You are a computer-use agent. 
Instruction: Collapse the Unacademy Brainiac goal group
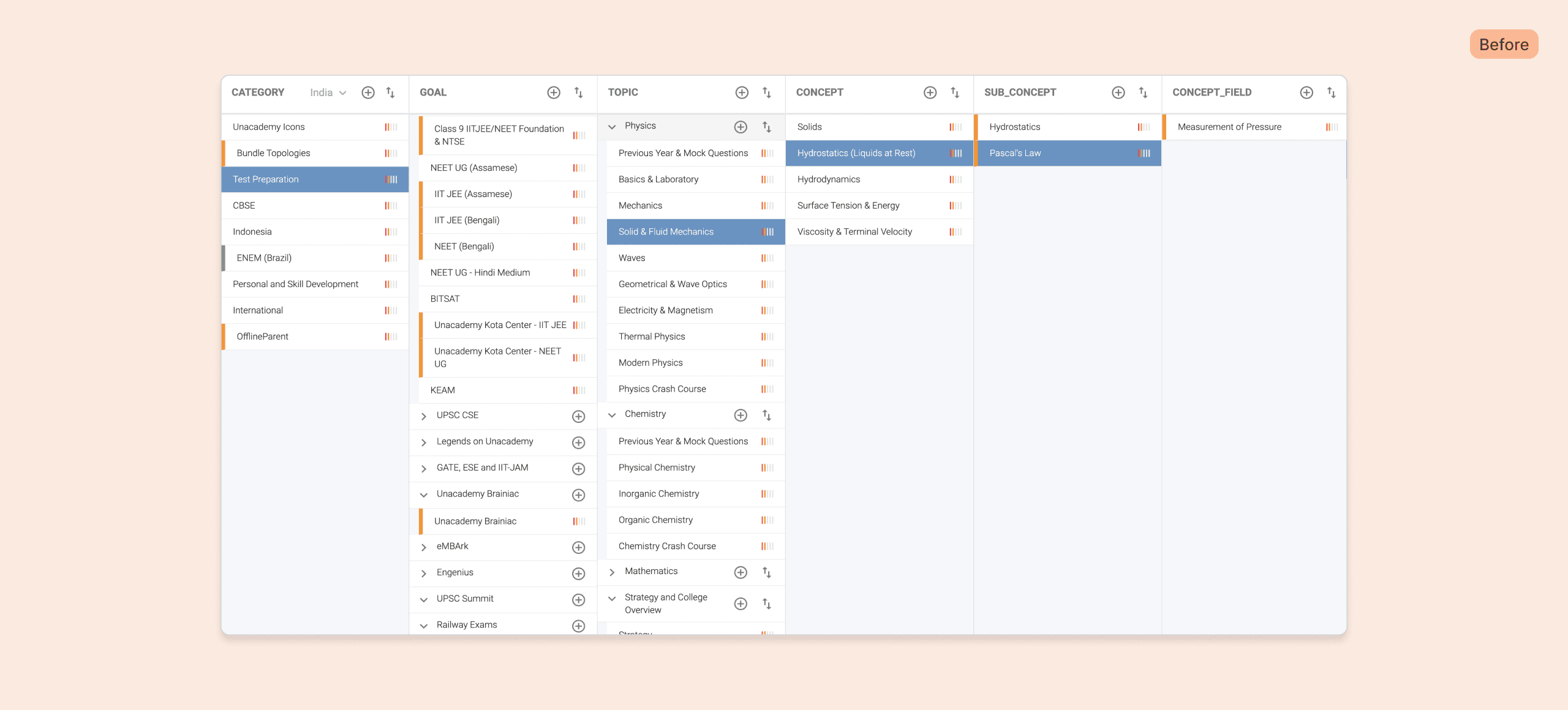pos(424,495)
